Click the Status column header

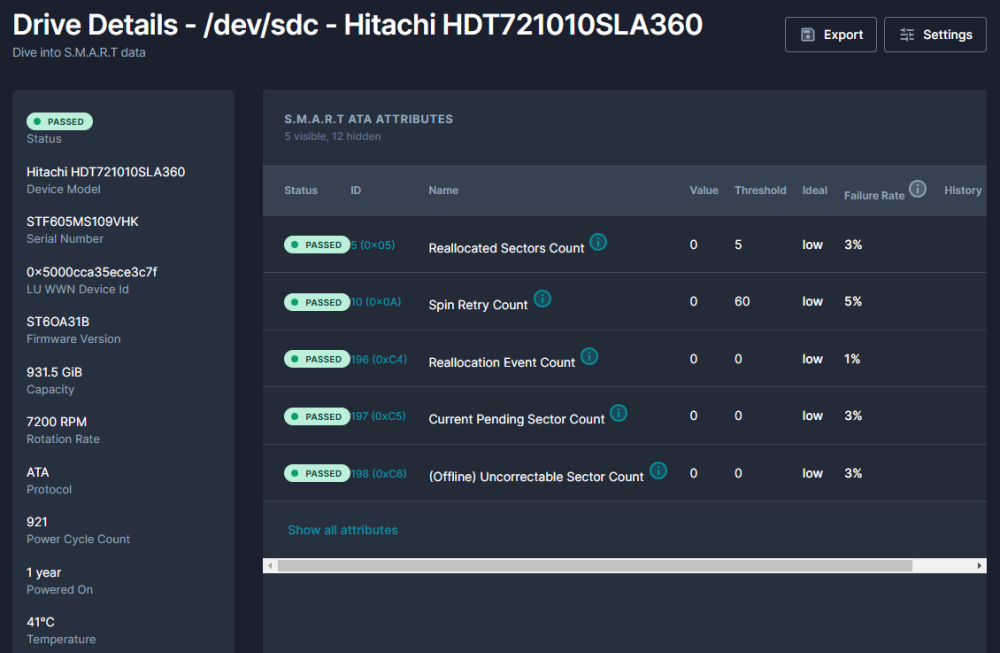[x=301, y=190]
